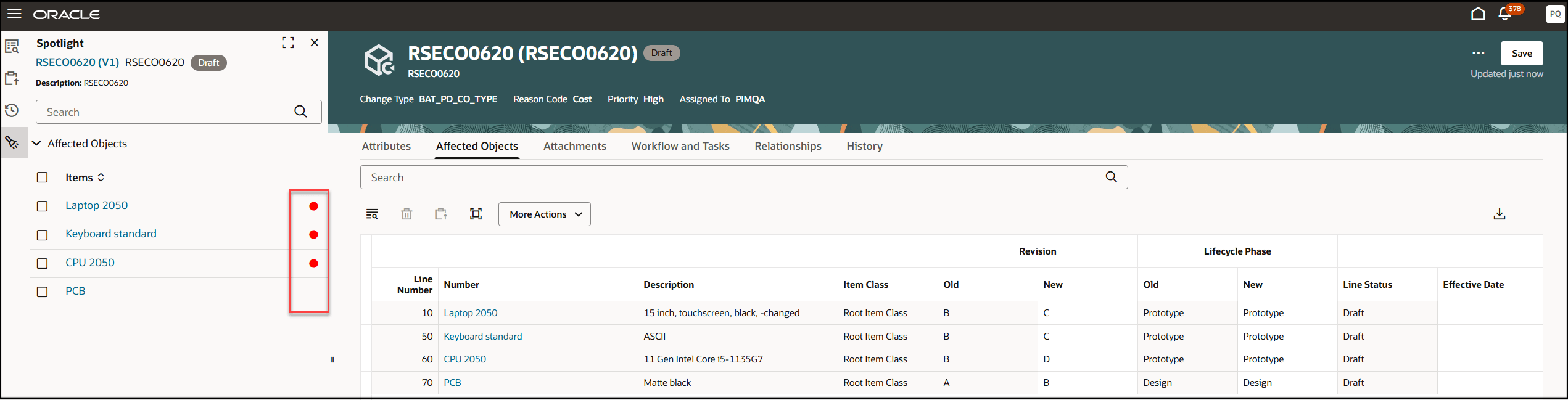The width and height of the screenshot is (1568, 400).
Task: Select the Affected Objects tab
Action: [477, 146]
